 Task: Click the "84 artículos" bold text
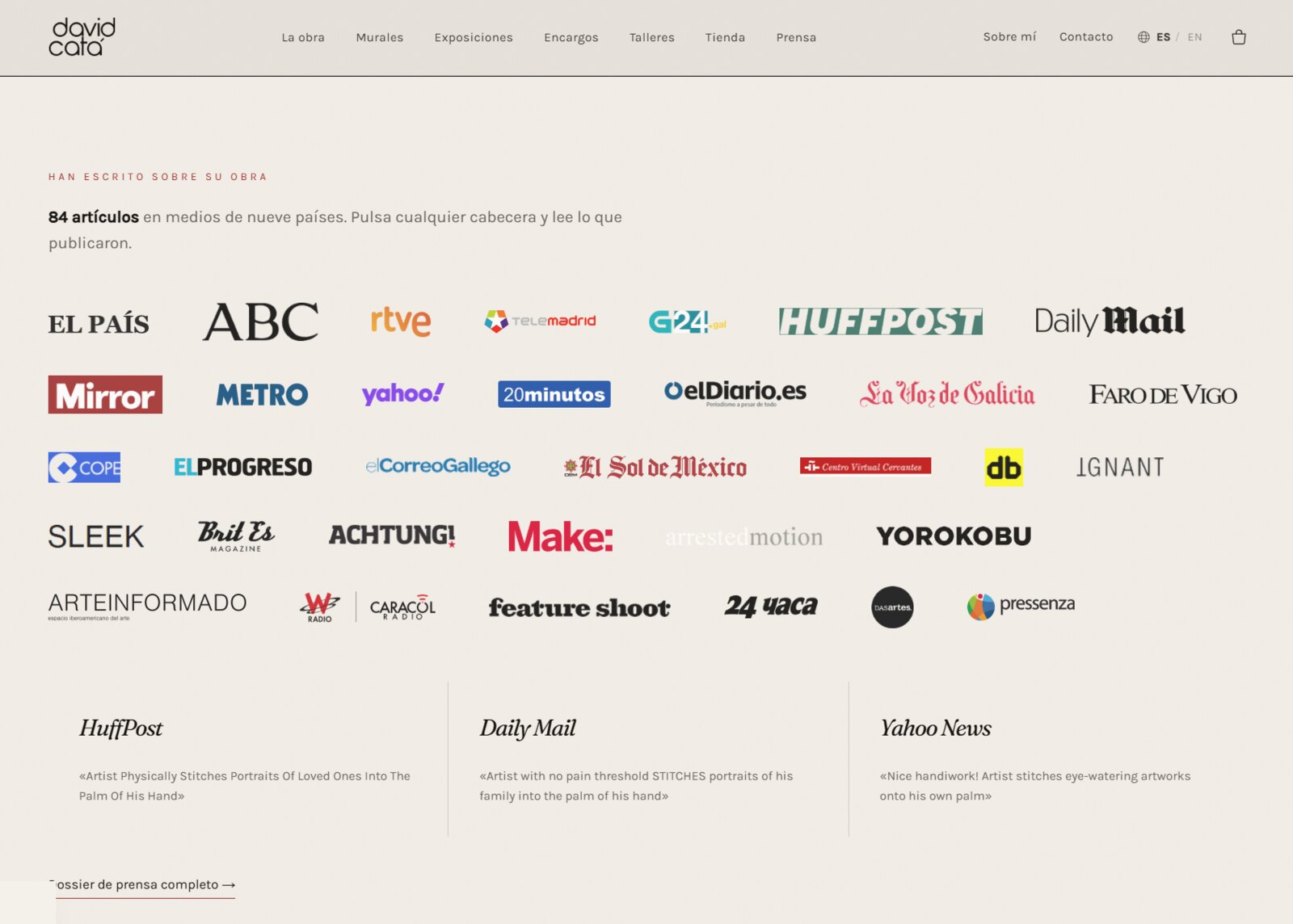pos(94,217)
